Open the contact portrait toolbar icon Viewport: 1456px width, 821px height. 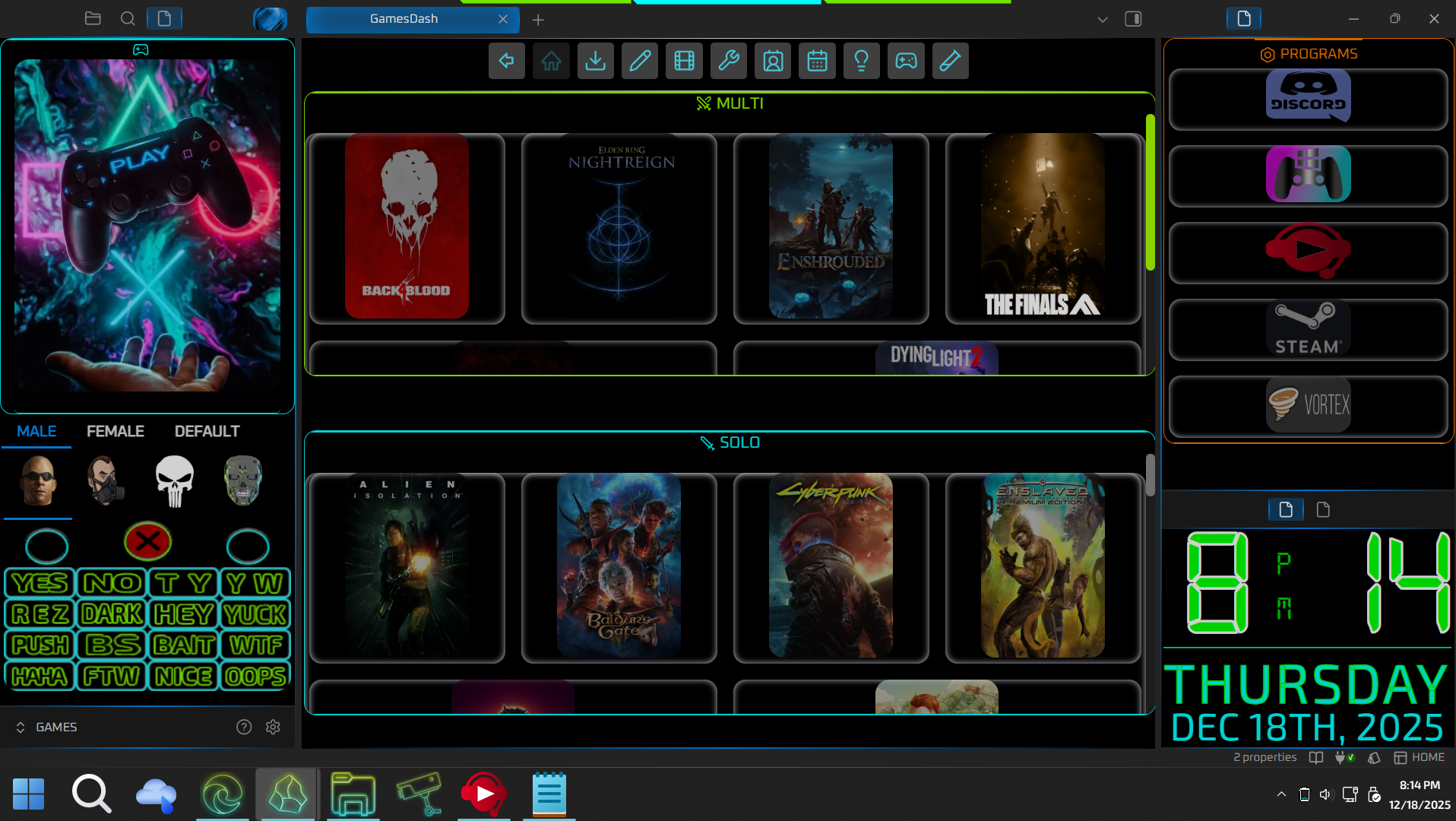(x=773, y=61)
